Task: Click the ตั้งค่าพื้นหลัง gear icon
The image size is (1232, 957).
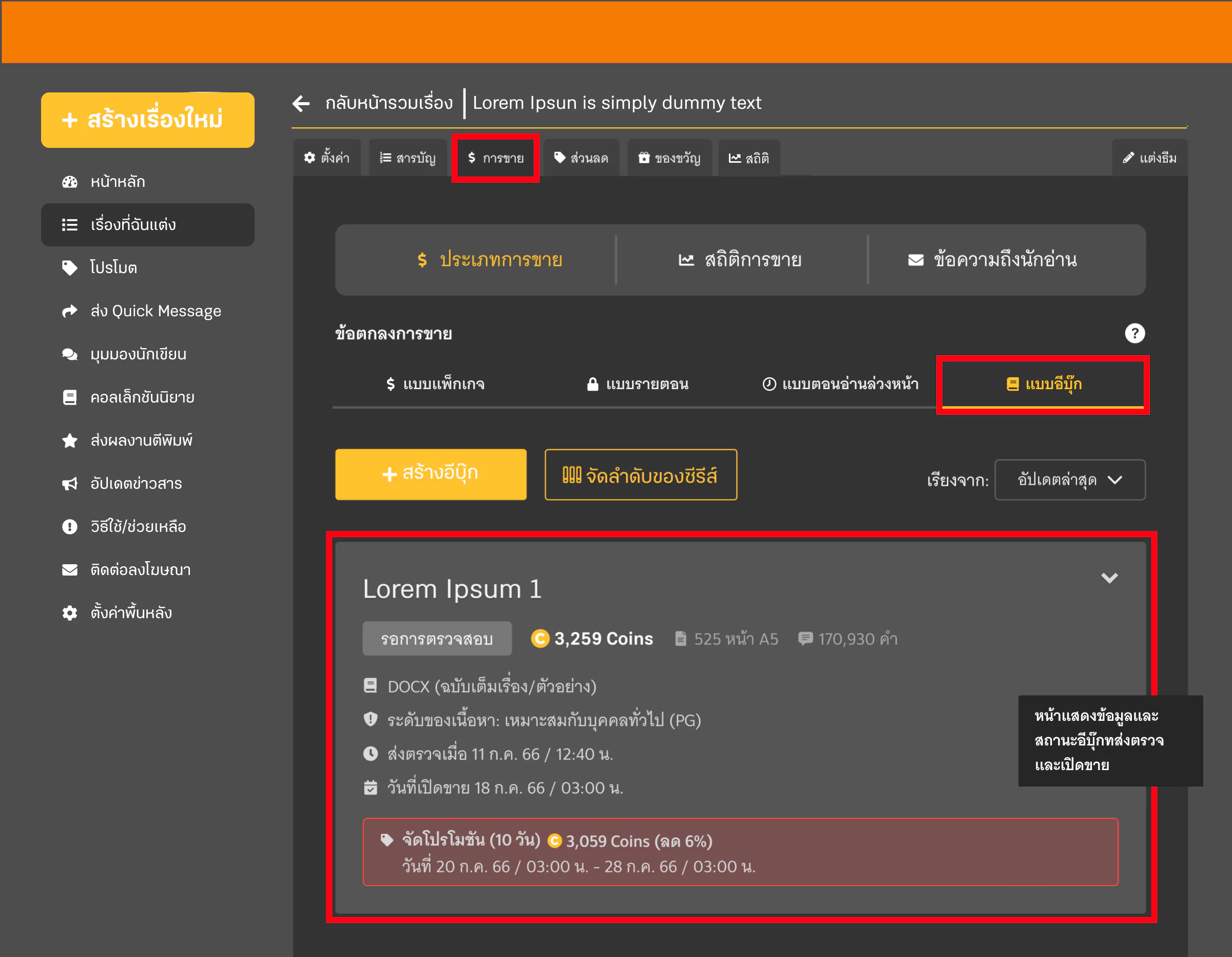Action: click(x=69, y=613)
